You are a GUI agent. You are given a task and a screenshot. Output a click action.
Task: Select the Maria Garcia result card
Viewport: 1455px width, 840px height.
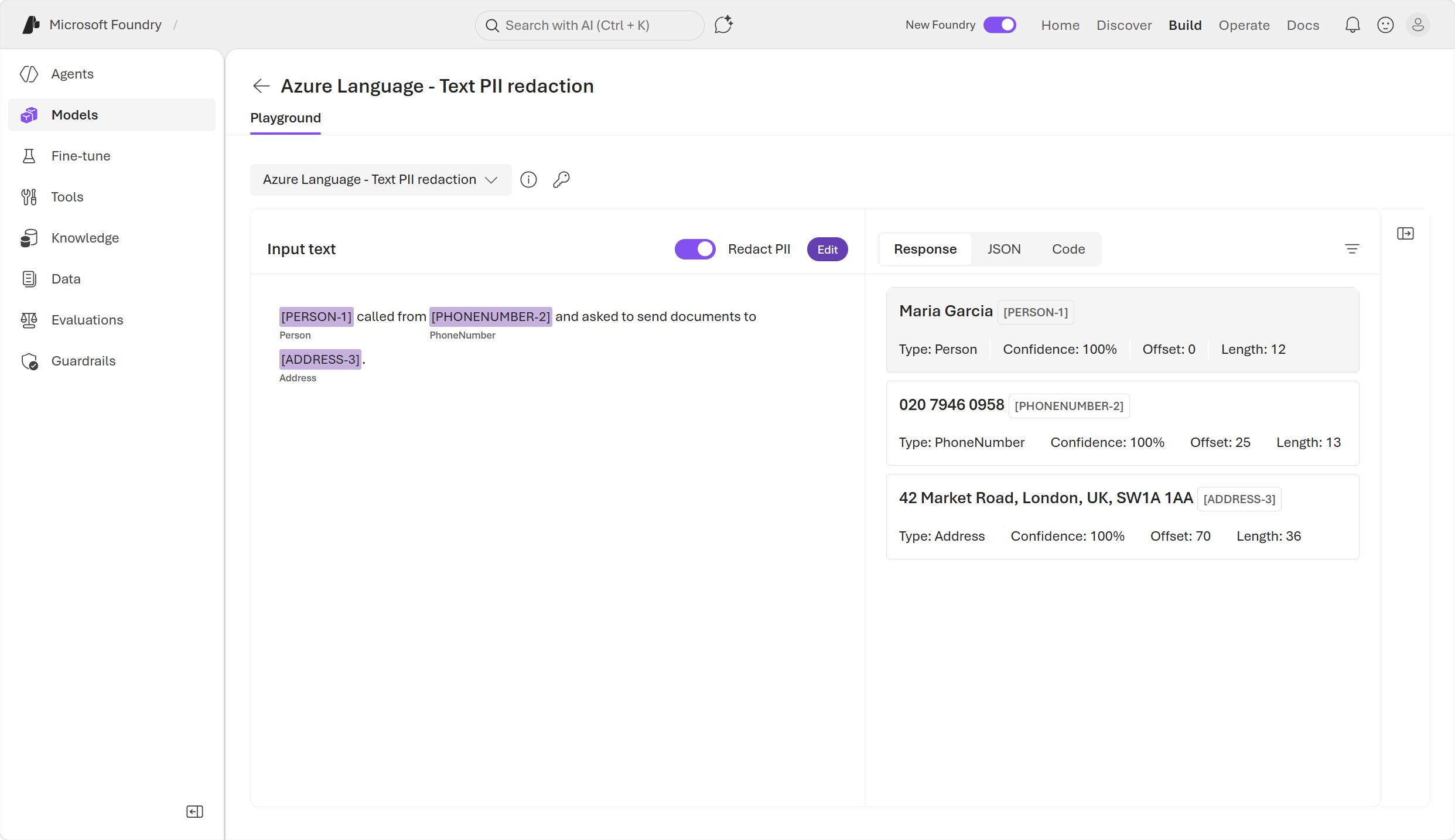click(x=1122, y=330)
